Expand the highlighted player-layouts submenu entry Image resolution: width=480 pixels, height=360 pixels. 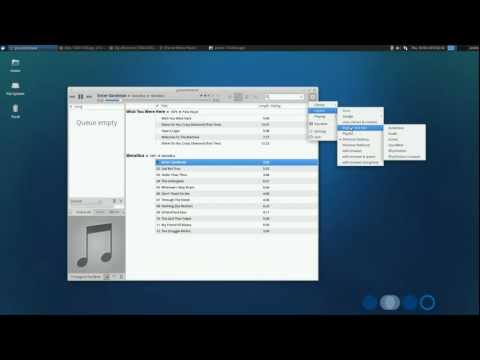[x=360, y=128]
